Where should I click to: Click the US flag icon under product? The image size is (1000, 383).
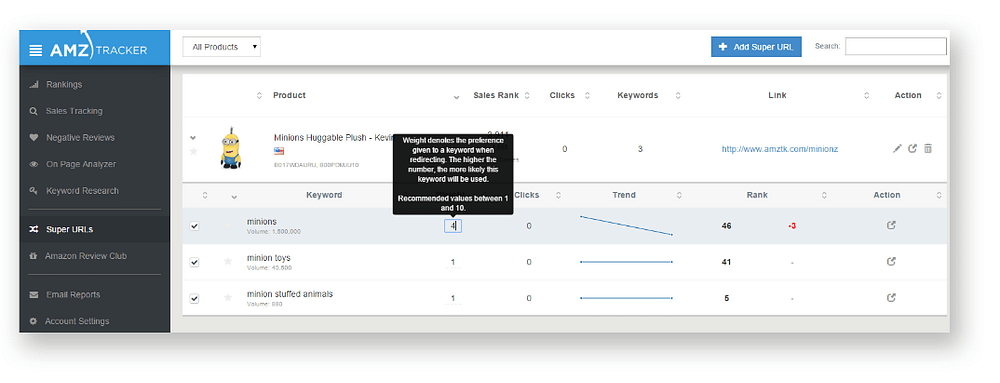tap(279, 151)
